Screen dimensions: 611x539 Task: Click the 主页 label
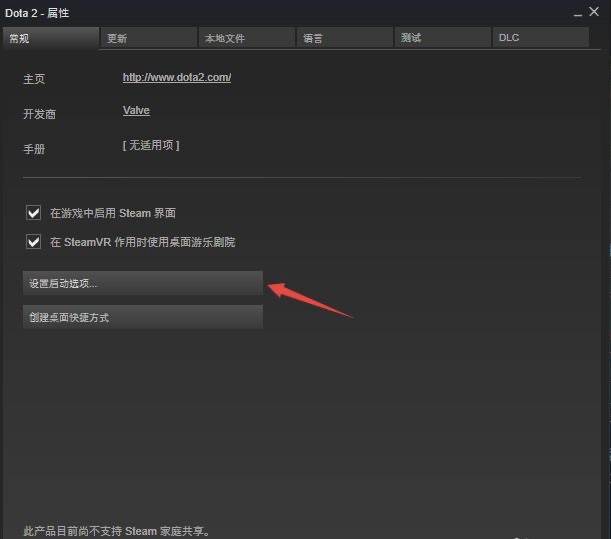(34, 79)
